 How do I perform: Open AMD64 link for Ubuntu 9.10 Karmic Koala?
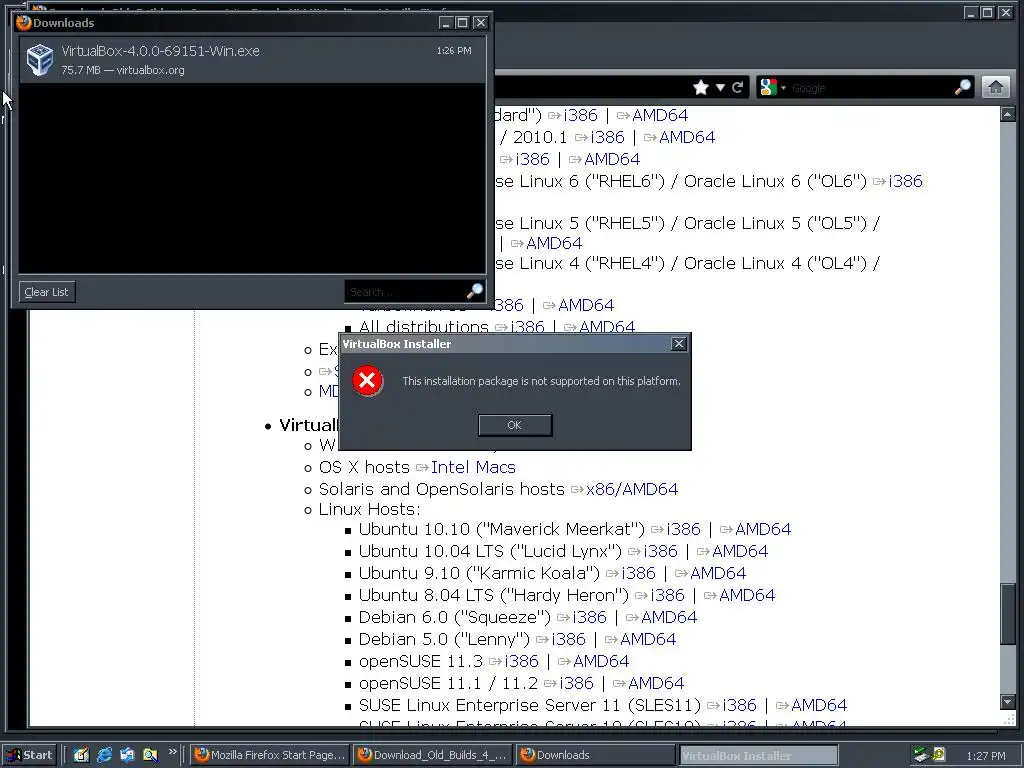tap(718, 573)
